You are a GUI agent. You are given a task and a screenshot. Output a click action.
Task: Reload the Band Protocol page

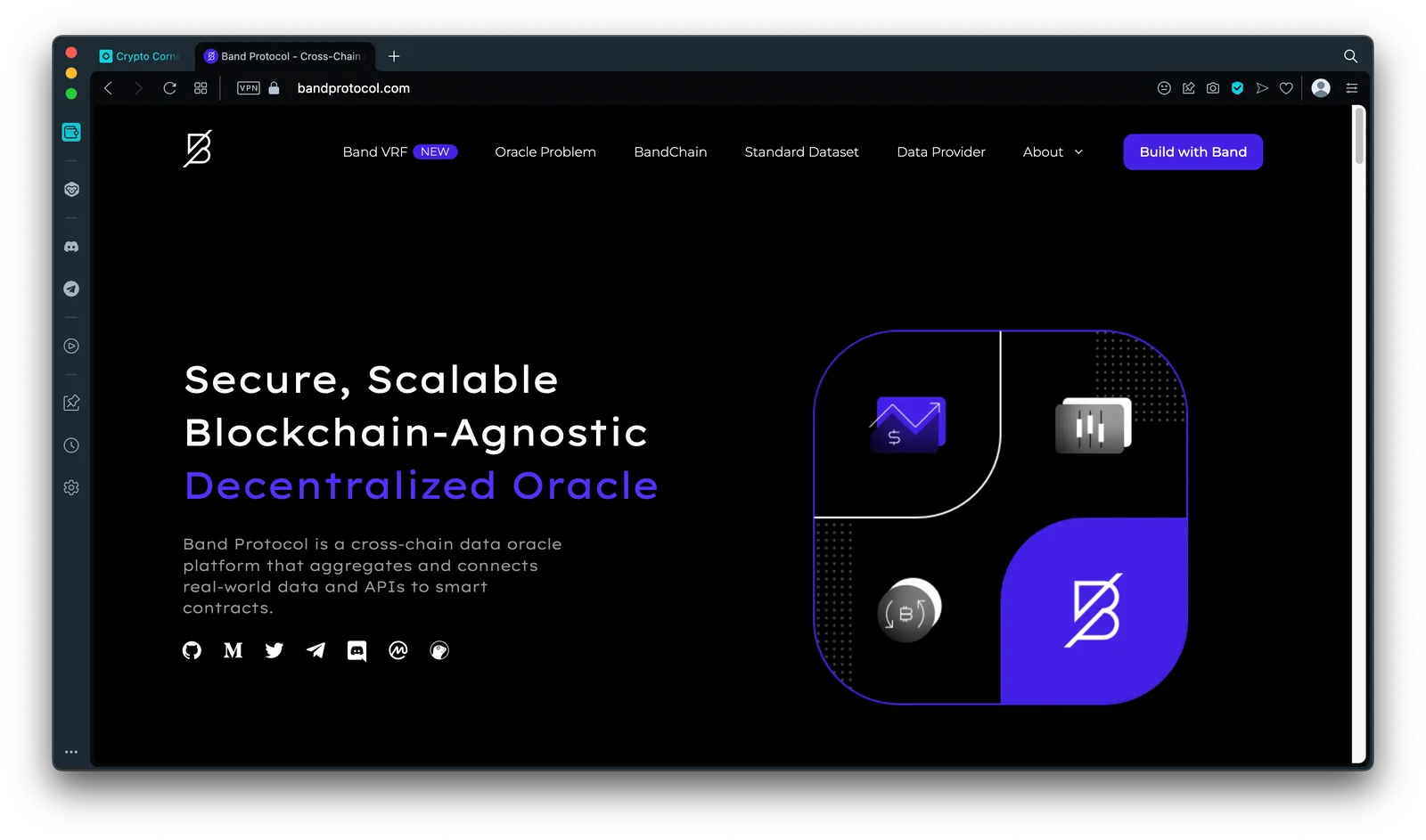169,88
